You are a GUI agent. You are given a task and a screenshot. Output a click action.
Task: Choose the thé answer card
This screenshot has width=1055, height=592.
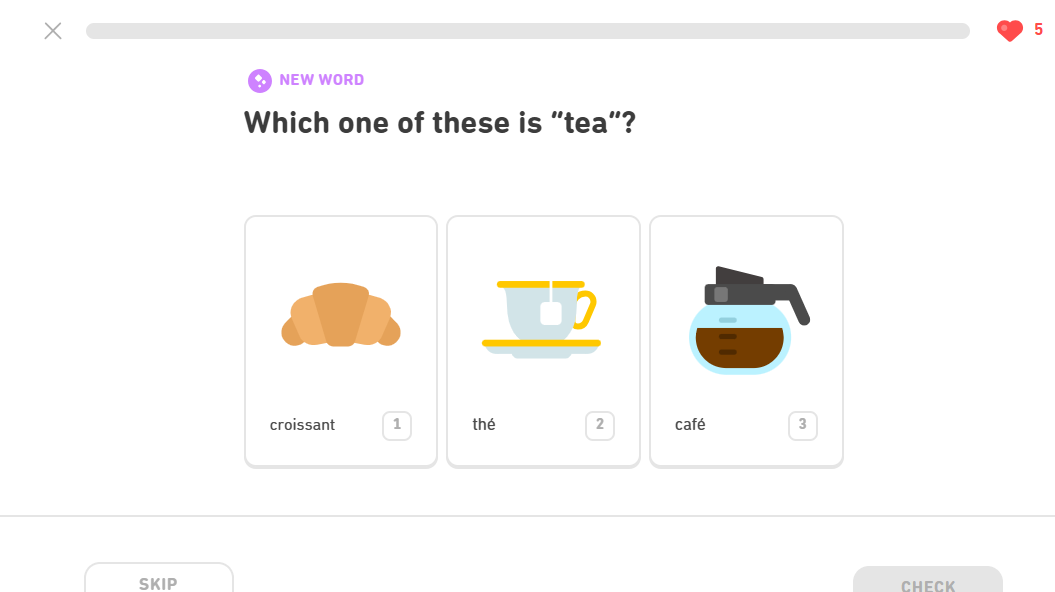coord(543,340)
